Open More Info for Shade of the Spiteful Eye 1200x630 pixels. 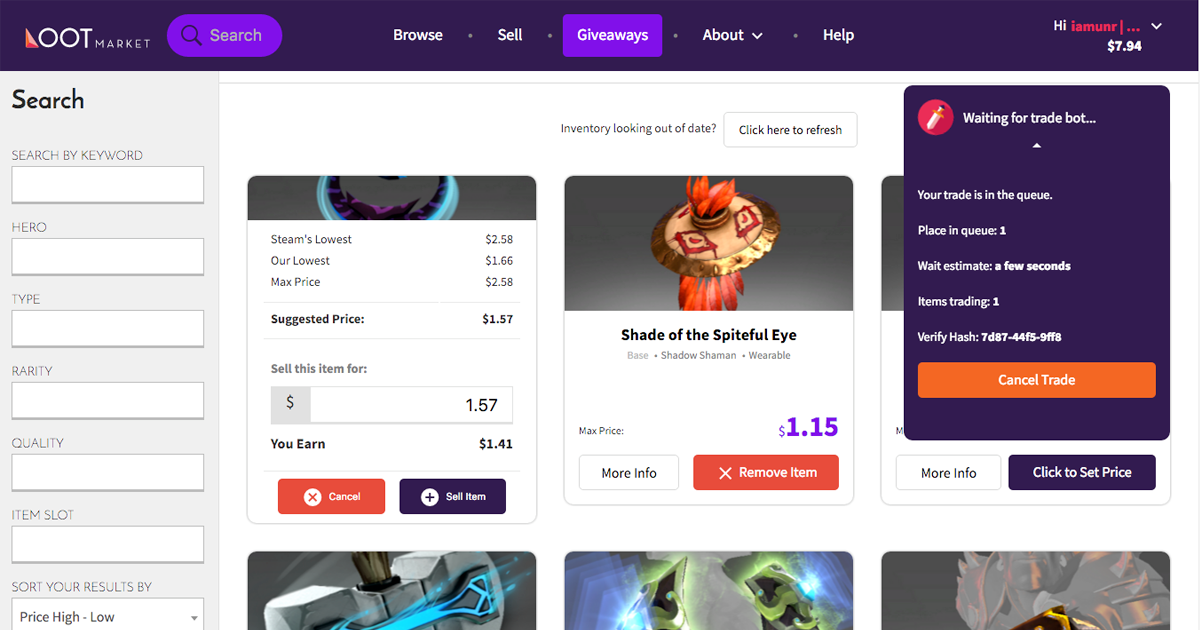(x=629, y=473)
